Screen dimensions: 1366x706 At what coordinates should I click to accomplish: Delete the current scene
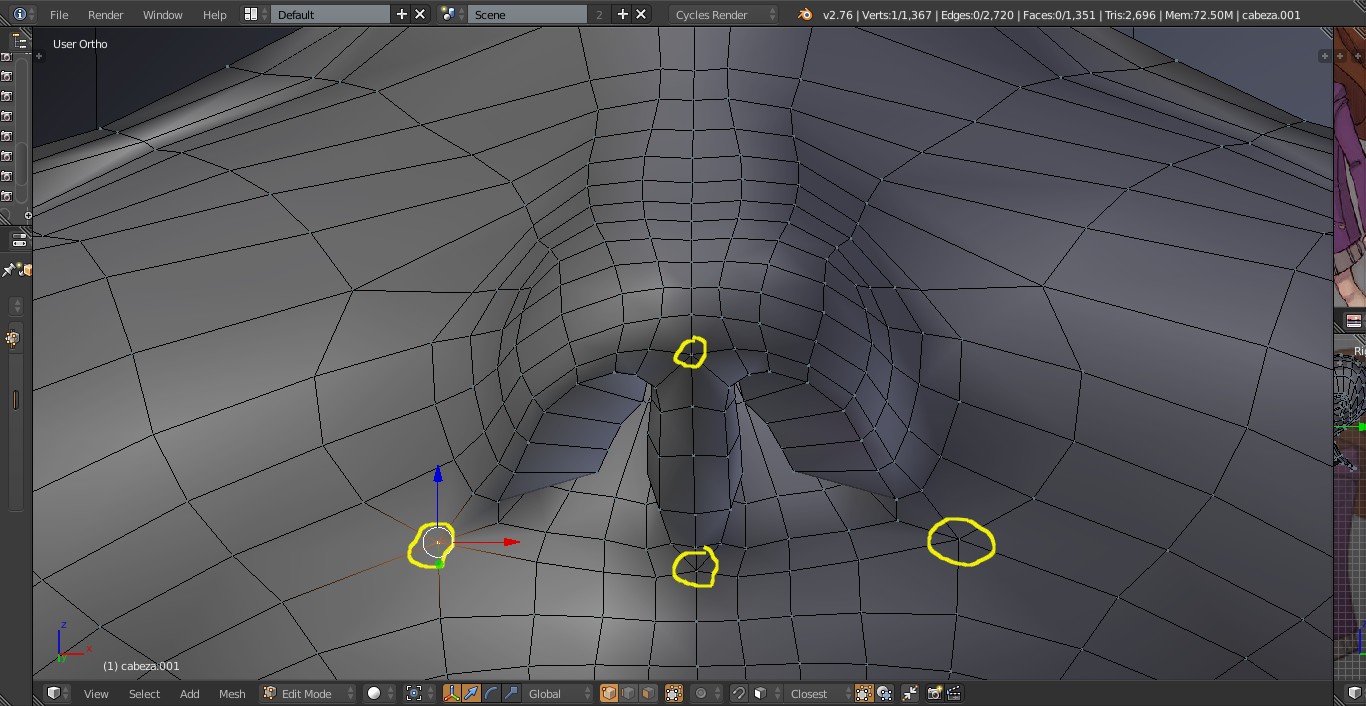(641, 14)
